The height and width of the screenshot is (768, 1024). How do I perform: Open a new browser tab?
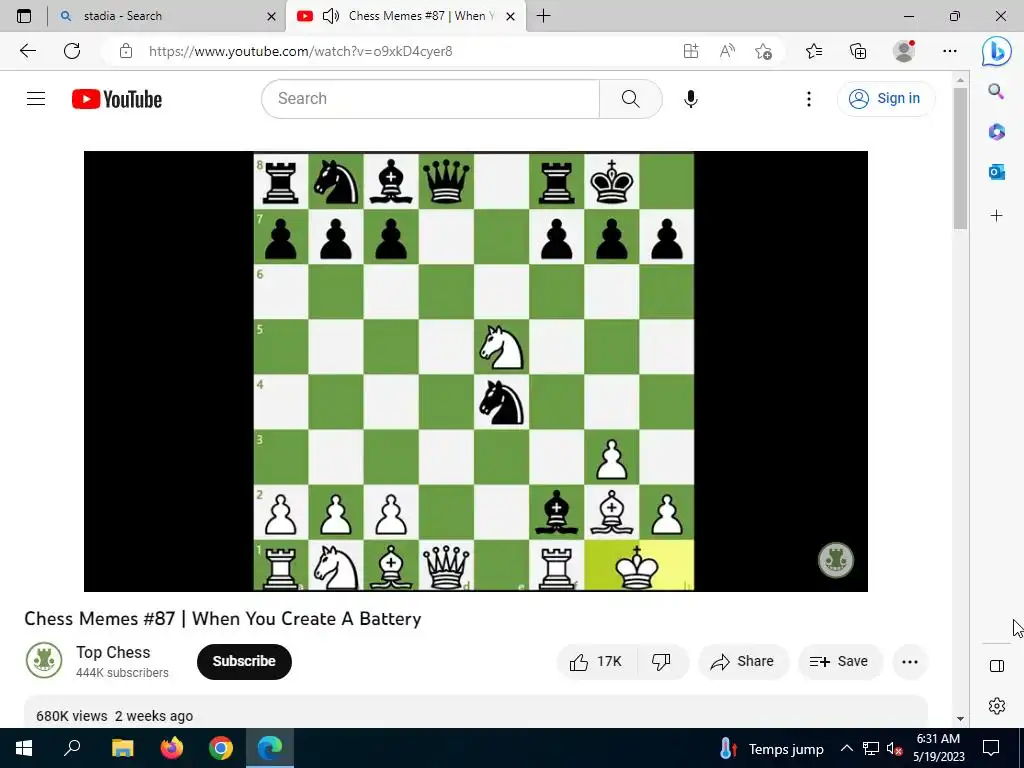tap(543, 16)
